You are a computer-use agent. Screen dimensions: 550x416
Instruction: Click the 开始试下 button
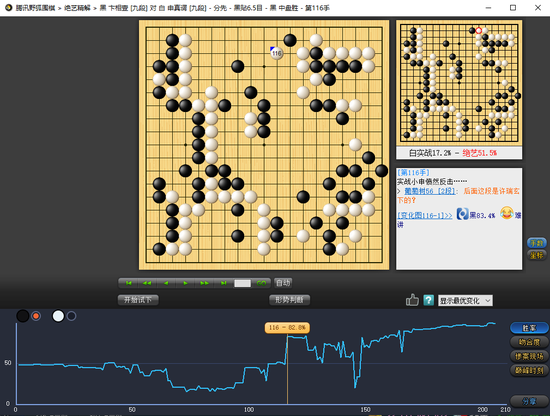coord(138,300)
